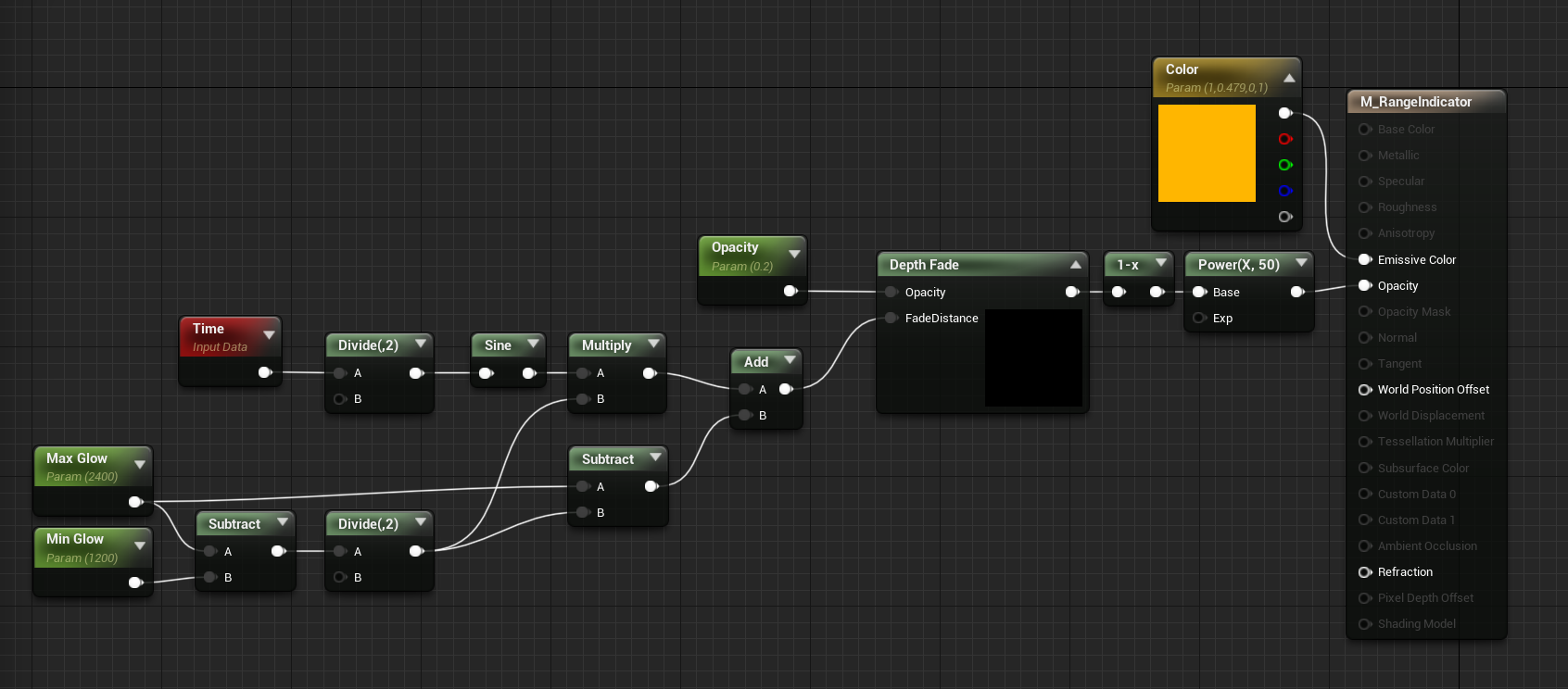Click the World Position Offset input pin
This screenshot has width=1568, height=689.
pyautogui.click(x=1364, y=390)
